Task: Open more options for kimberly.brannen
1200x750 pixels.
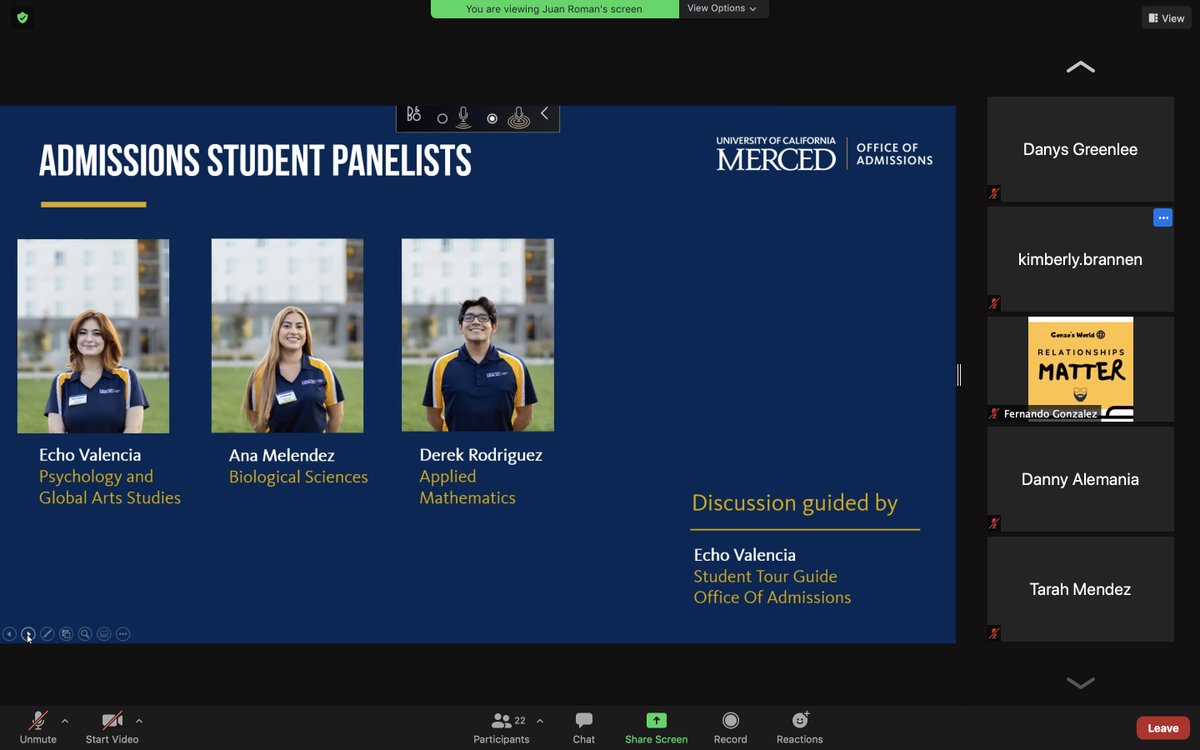Action: pos(1162,217)
